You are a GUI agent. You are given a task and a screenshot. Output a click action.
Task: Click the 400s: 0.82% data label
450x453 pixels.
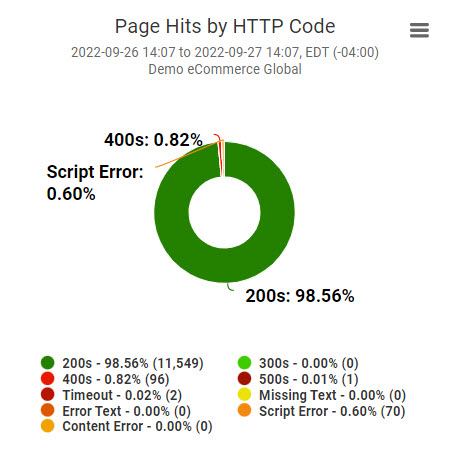tap(153, 140)
